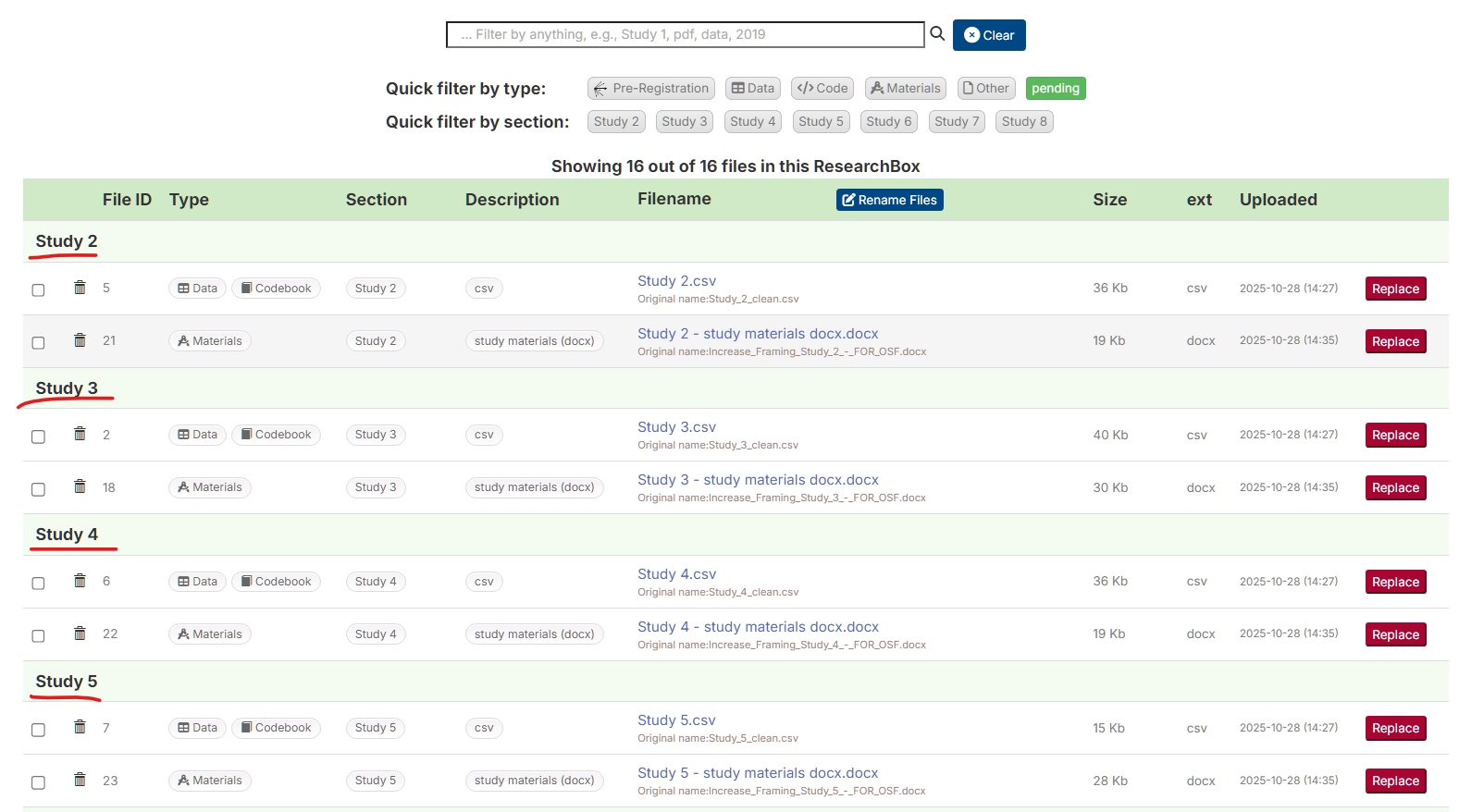Click trash icon for file 22
This screenshot has width=1459, height=812.
click(80, 634)
